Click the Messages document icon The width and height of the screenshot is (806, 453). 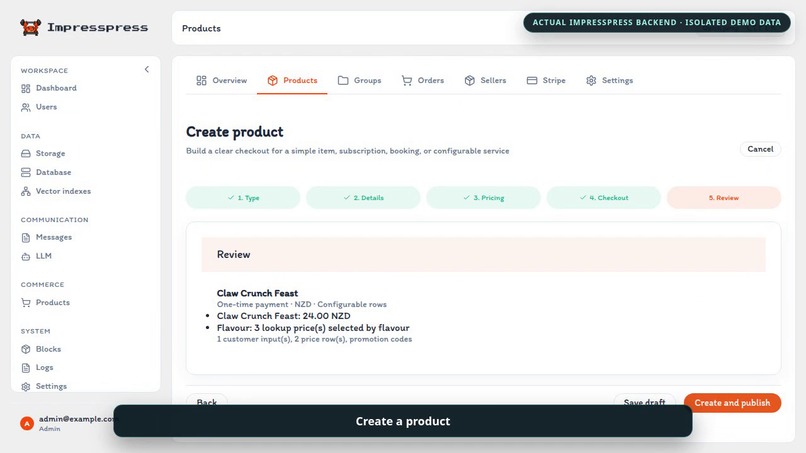point(26,238)
